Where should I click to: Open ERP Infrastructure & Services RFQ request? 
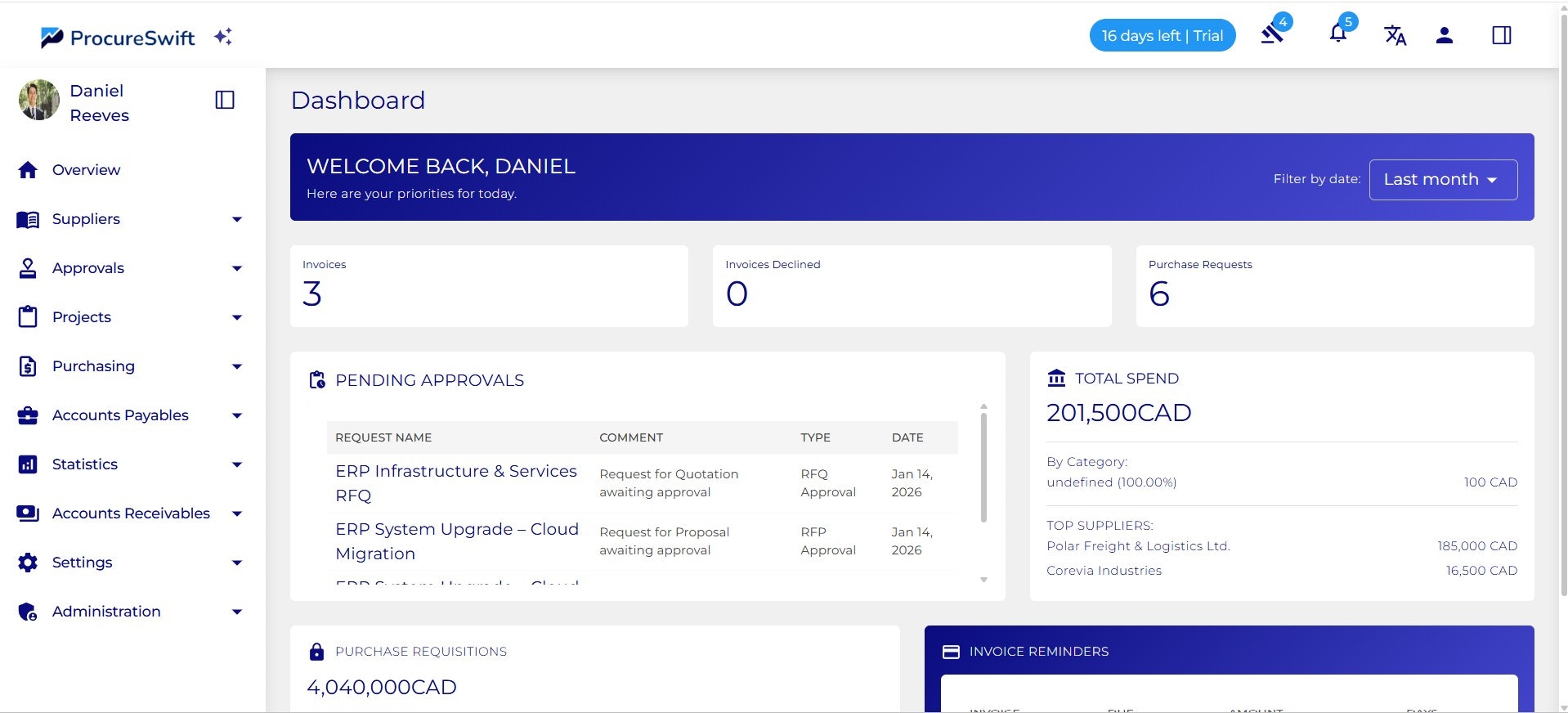tap(456, 483)
